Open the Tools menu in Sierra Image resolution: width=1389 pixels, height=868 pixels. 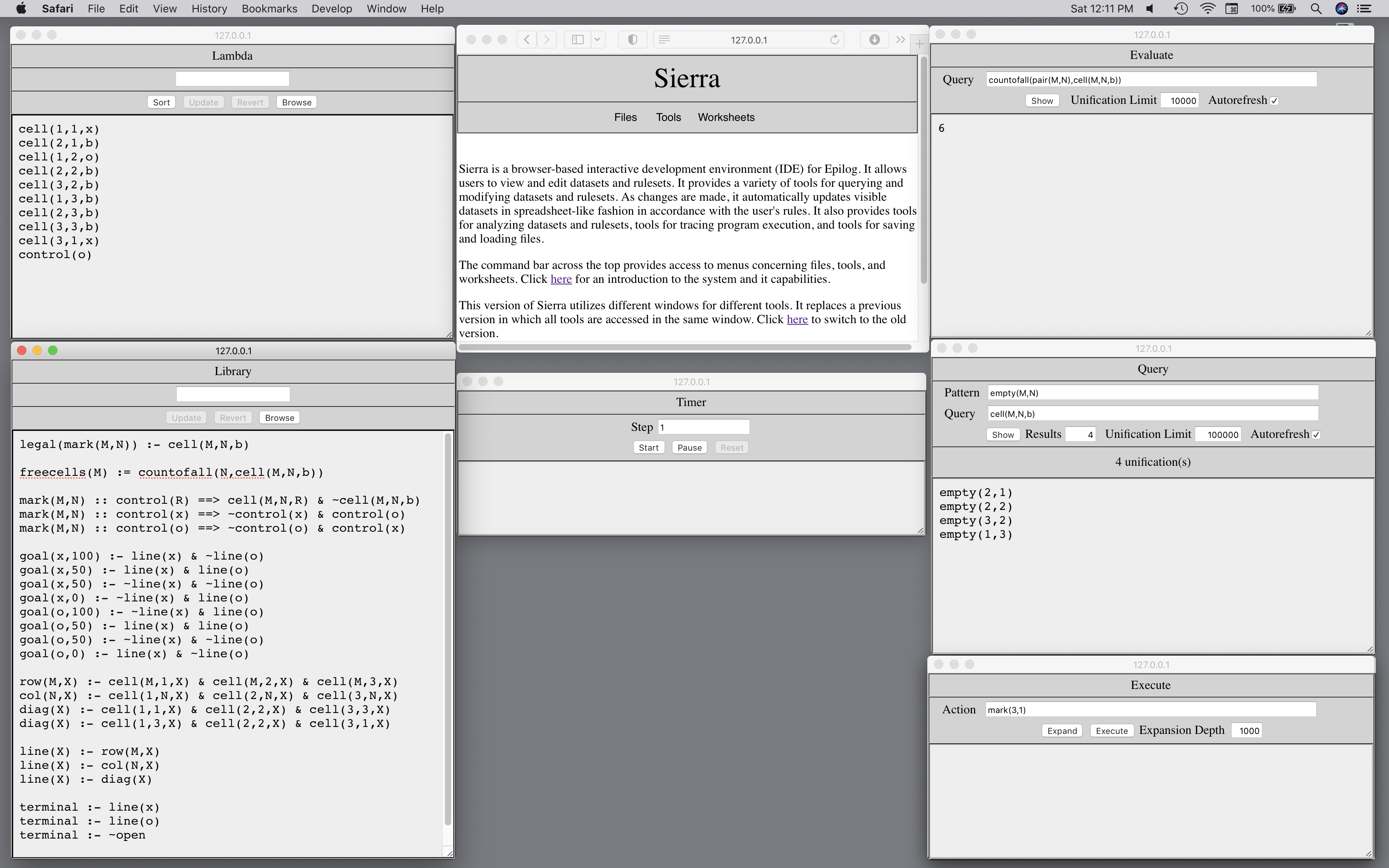pos(668,117)
